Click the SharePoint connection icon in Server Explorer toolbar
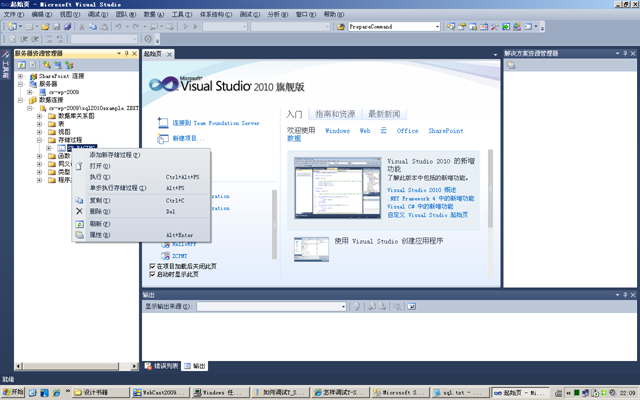Image resolution: width=640 pixels, height=400 pixels. (69, 65)
